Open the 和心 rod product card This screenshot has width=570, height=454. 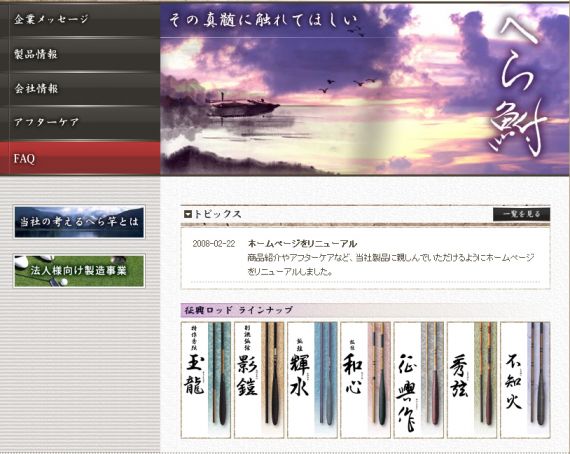point(365,380)
